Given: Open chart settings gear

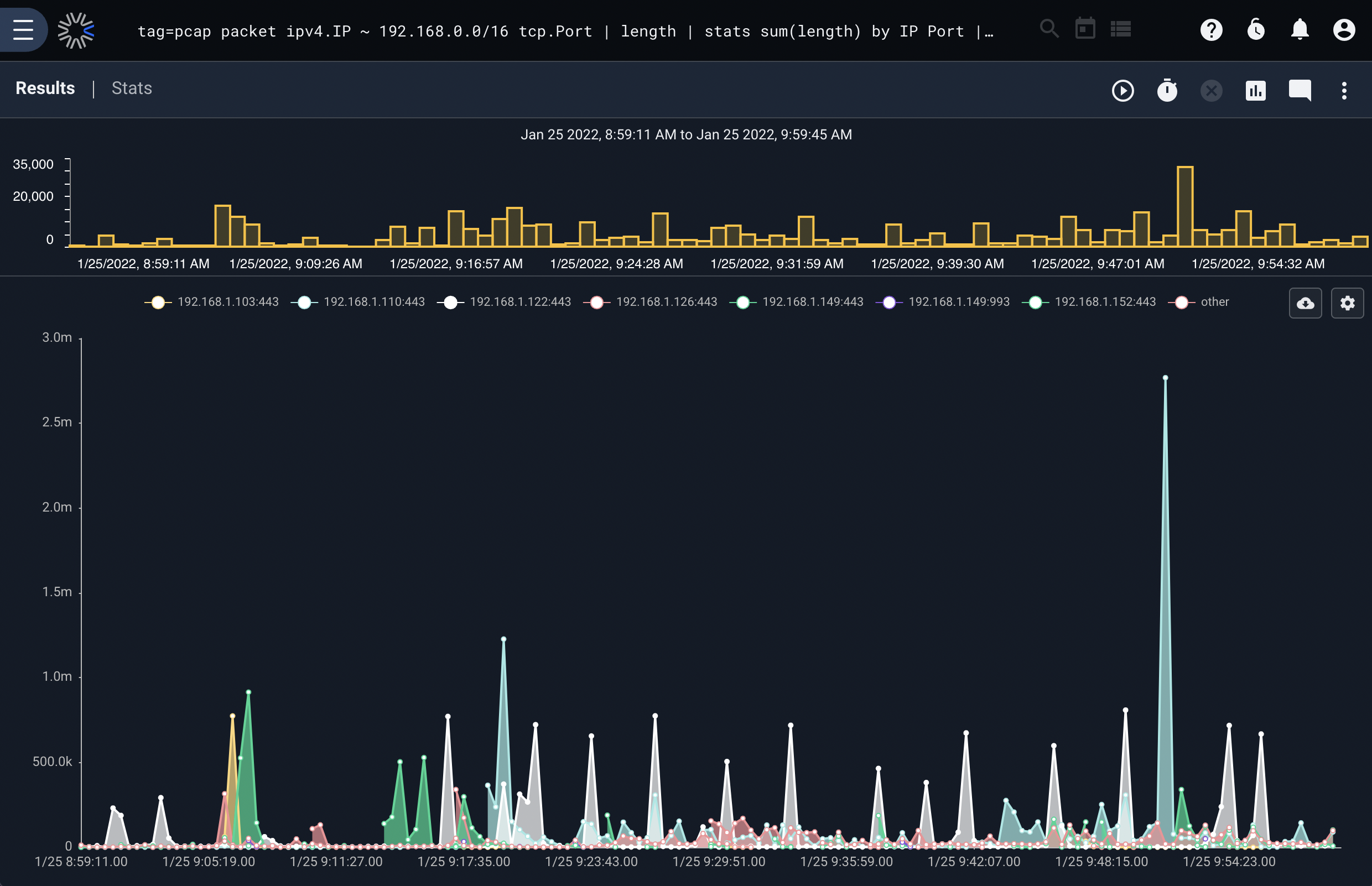Looking at the screenshot, I should tap(1347, 303).
